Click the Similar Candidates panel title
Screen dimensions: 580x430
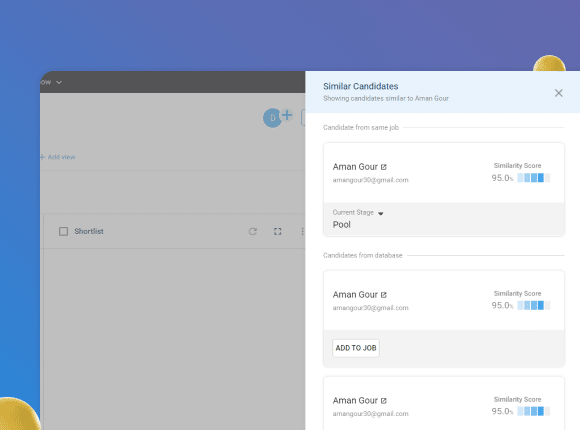click(361, 86)
